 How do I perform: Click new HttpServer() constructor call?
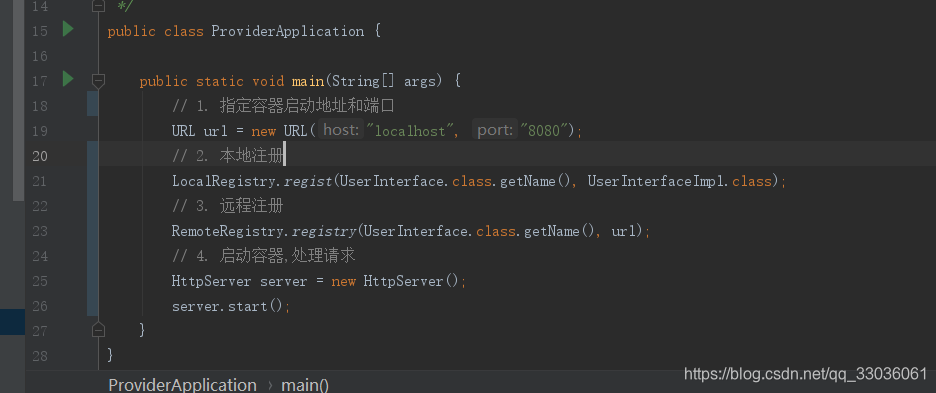click(395, 281)
